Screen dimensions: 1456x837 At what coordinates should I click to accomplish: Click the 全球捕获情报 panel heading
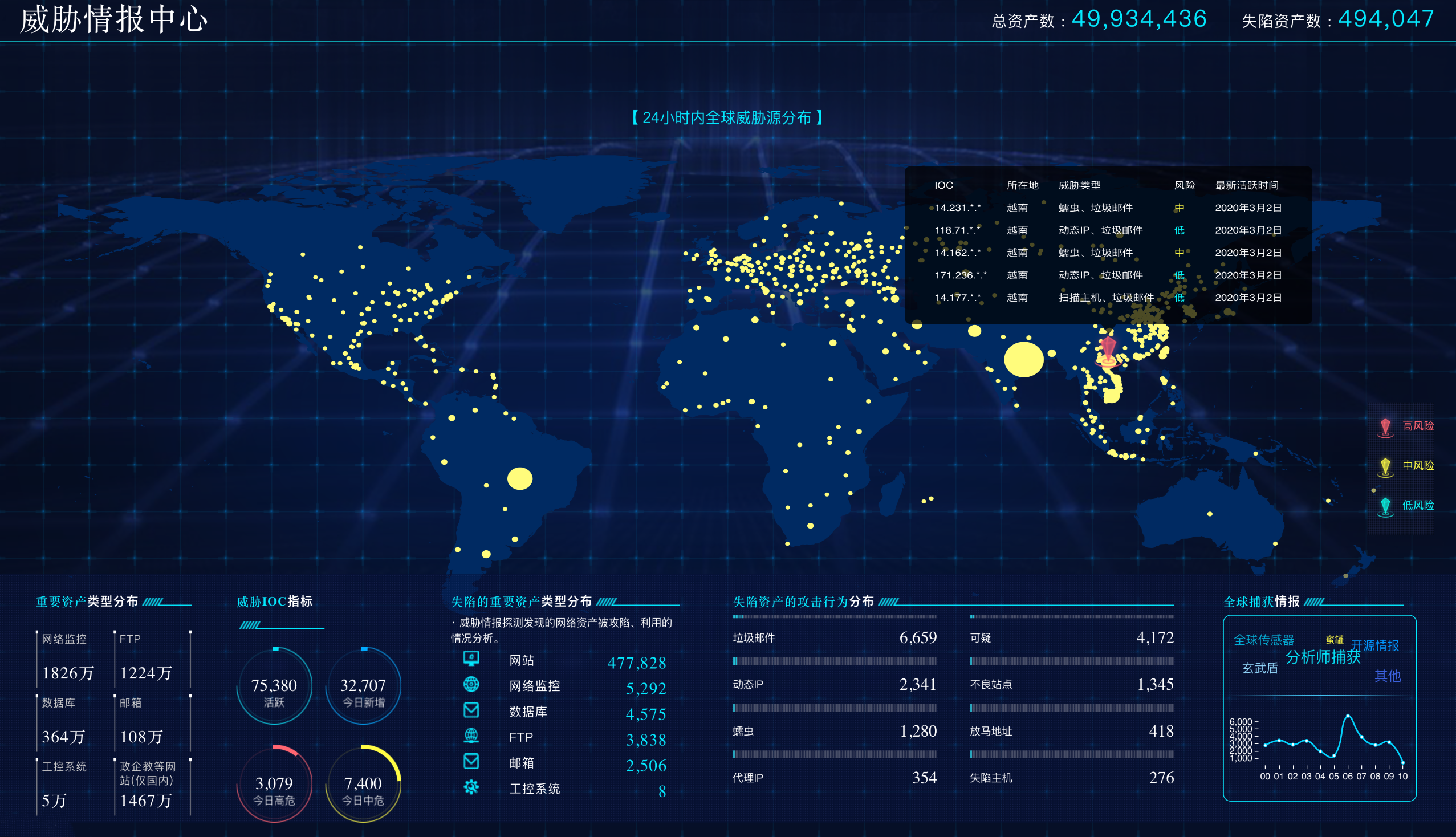[1262, 602]
